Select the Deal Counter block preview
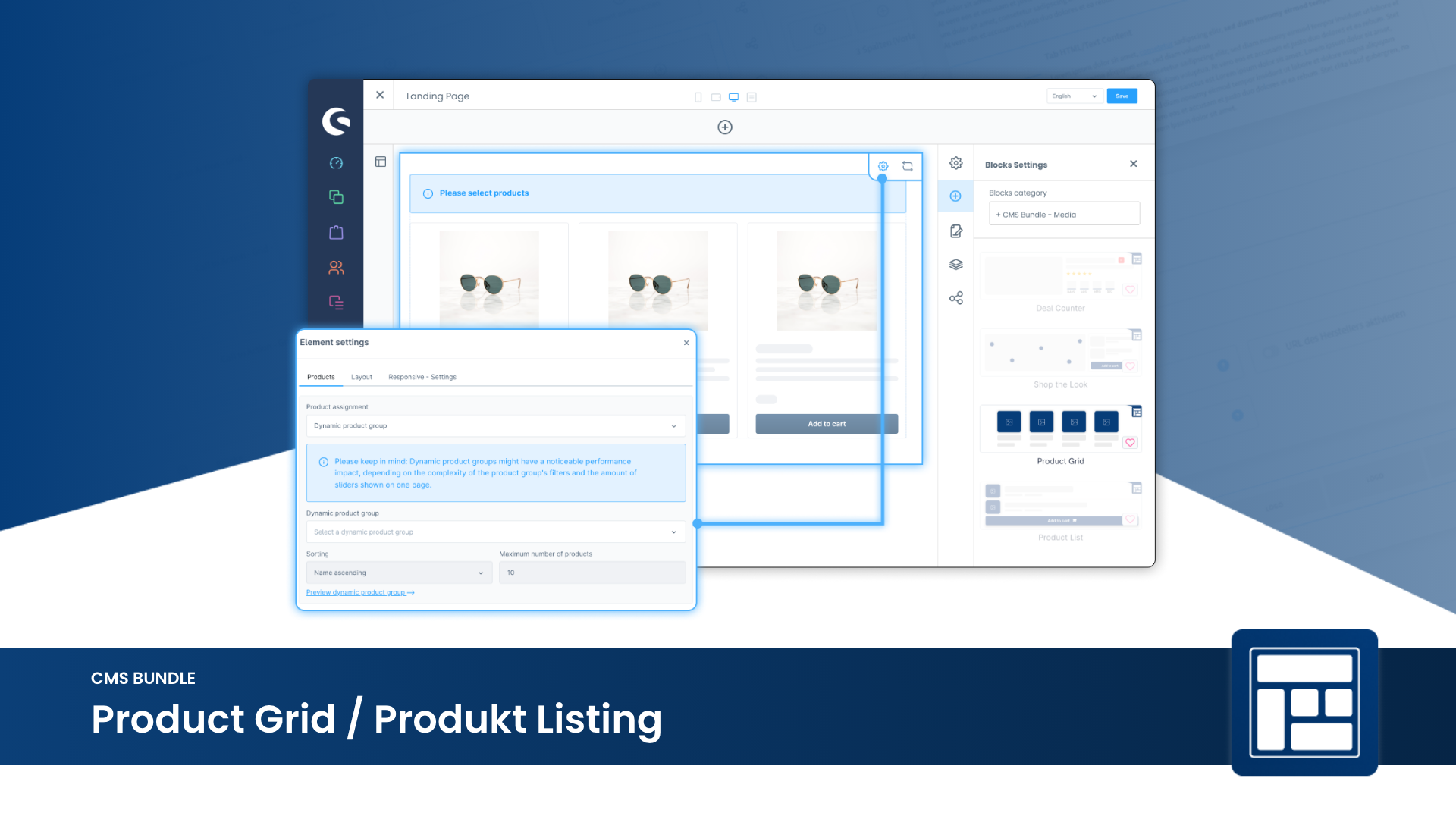This screenshot has width=1456, height=819. [1060, 277]
